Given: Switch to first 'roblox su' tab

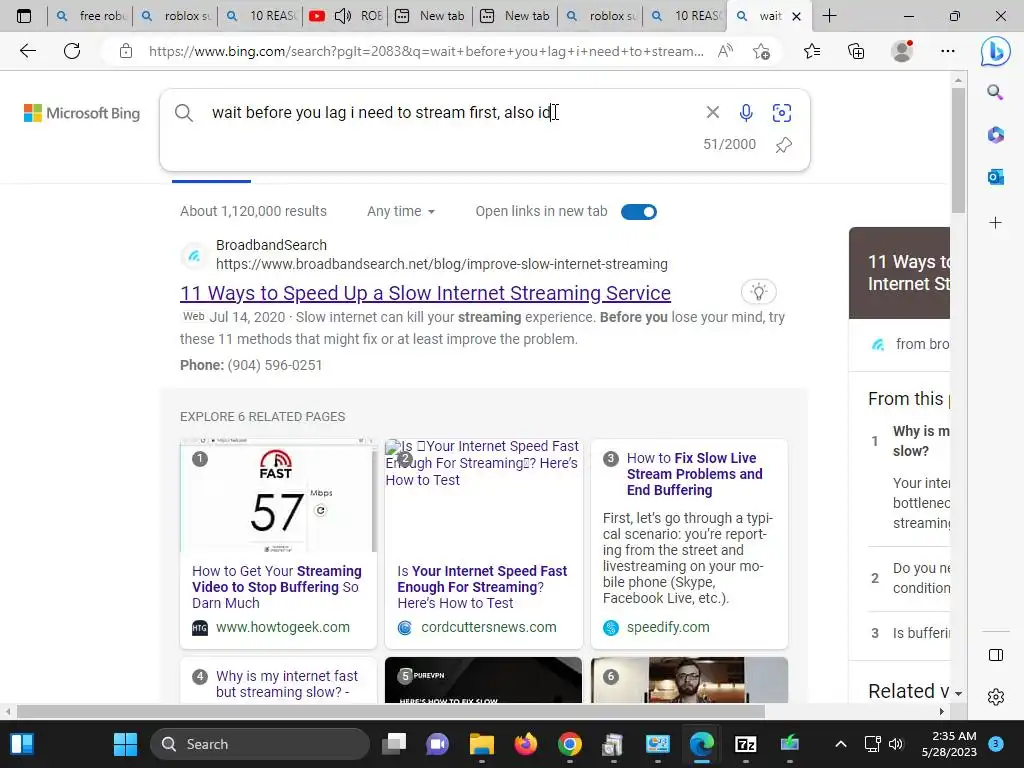Looking at the screenshot, I should pos(175,16).
